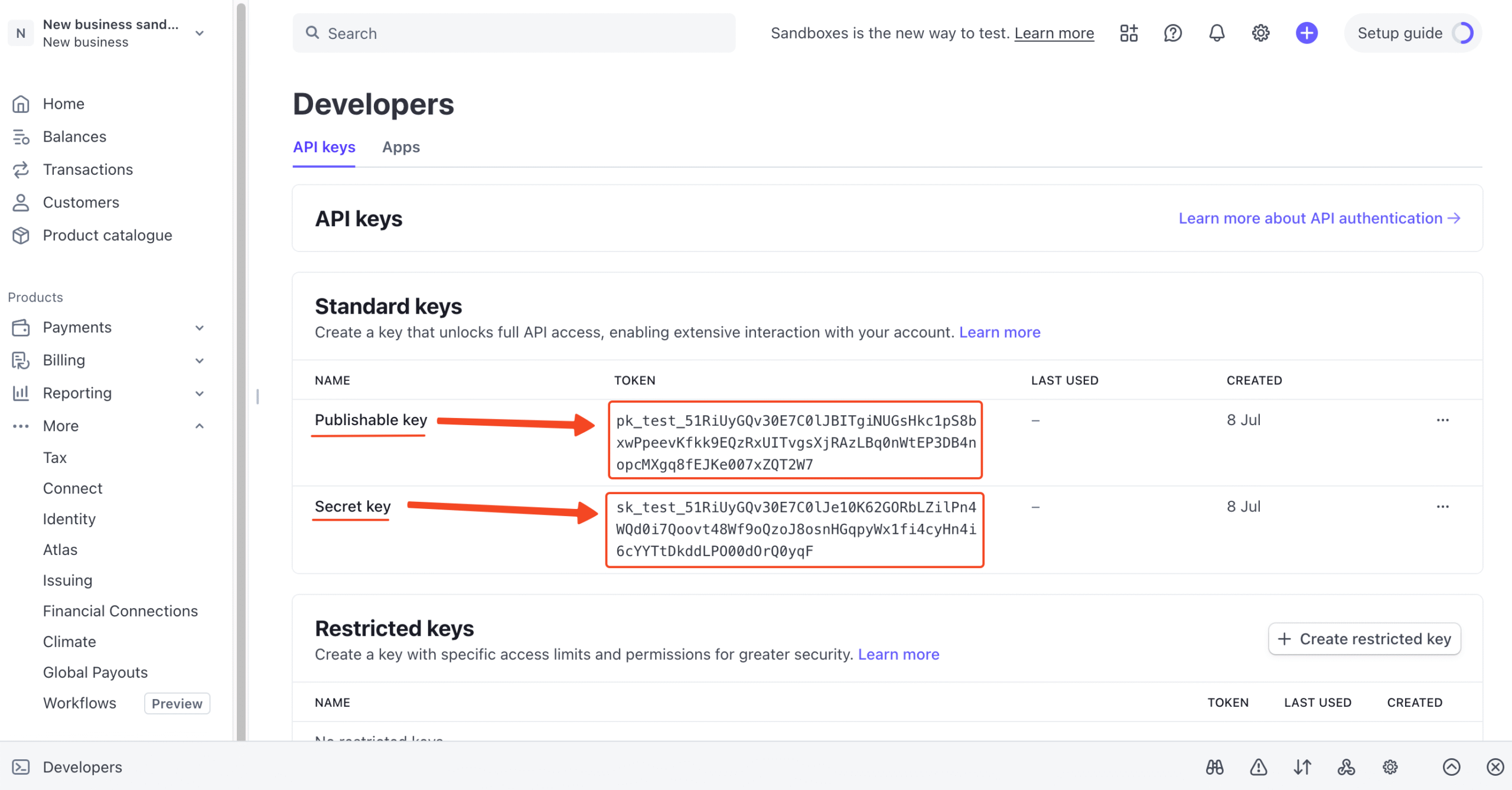Open developer settings gear in bottom toolbar
Viewport: 1512px width, 790px height.
[x=1389, y=767]
